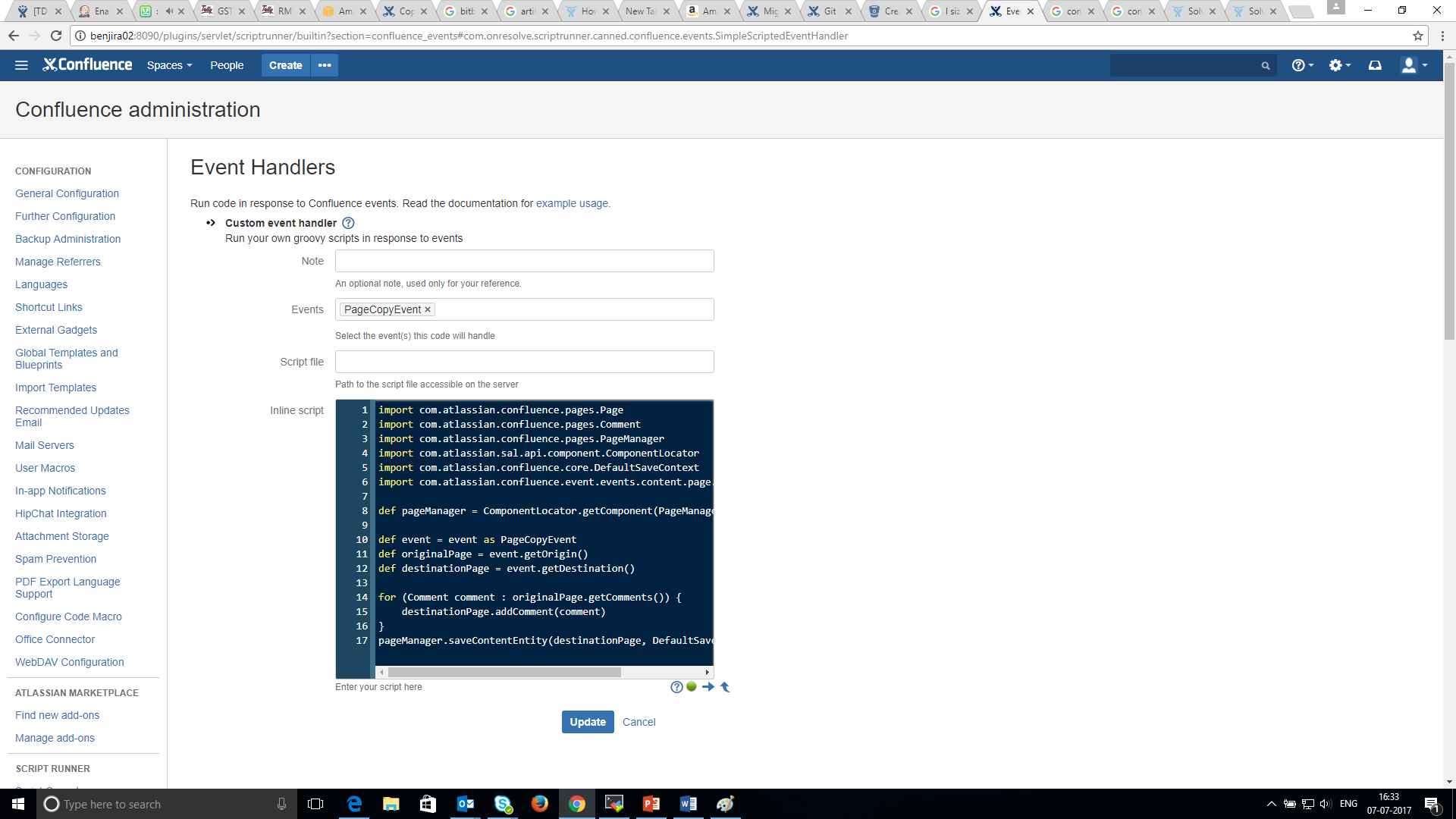Remove the PageCopyEvent tag

pos(428,309)
